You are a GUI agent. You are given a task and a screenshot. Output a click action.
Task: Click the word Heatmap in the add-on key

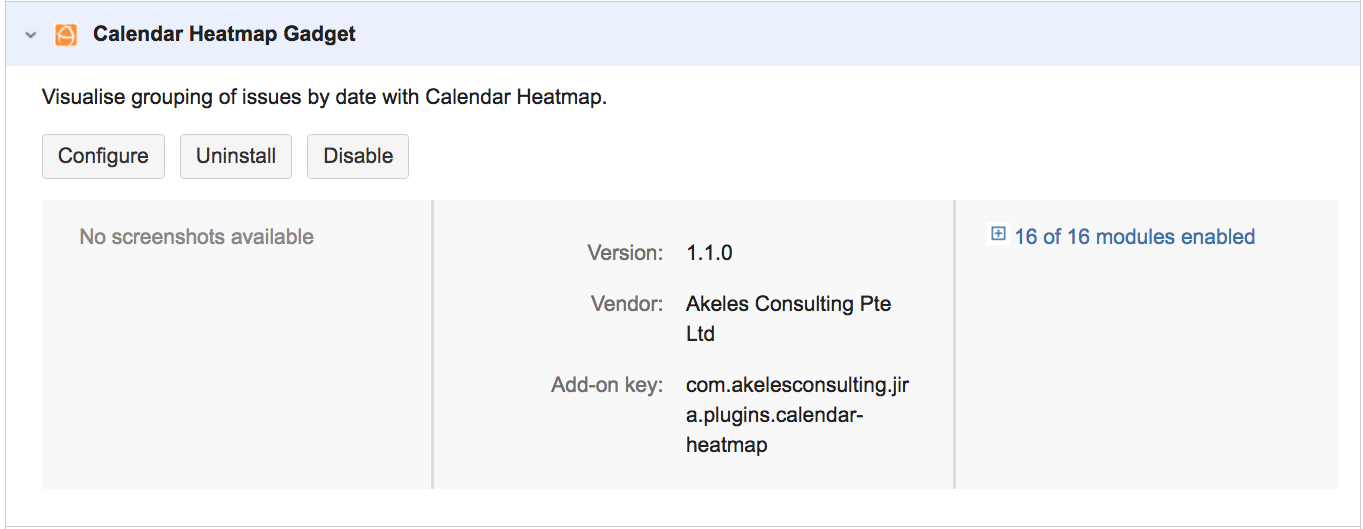tap(726, 445)
